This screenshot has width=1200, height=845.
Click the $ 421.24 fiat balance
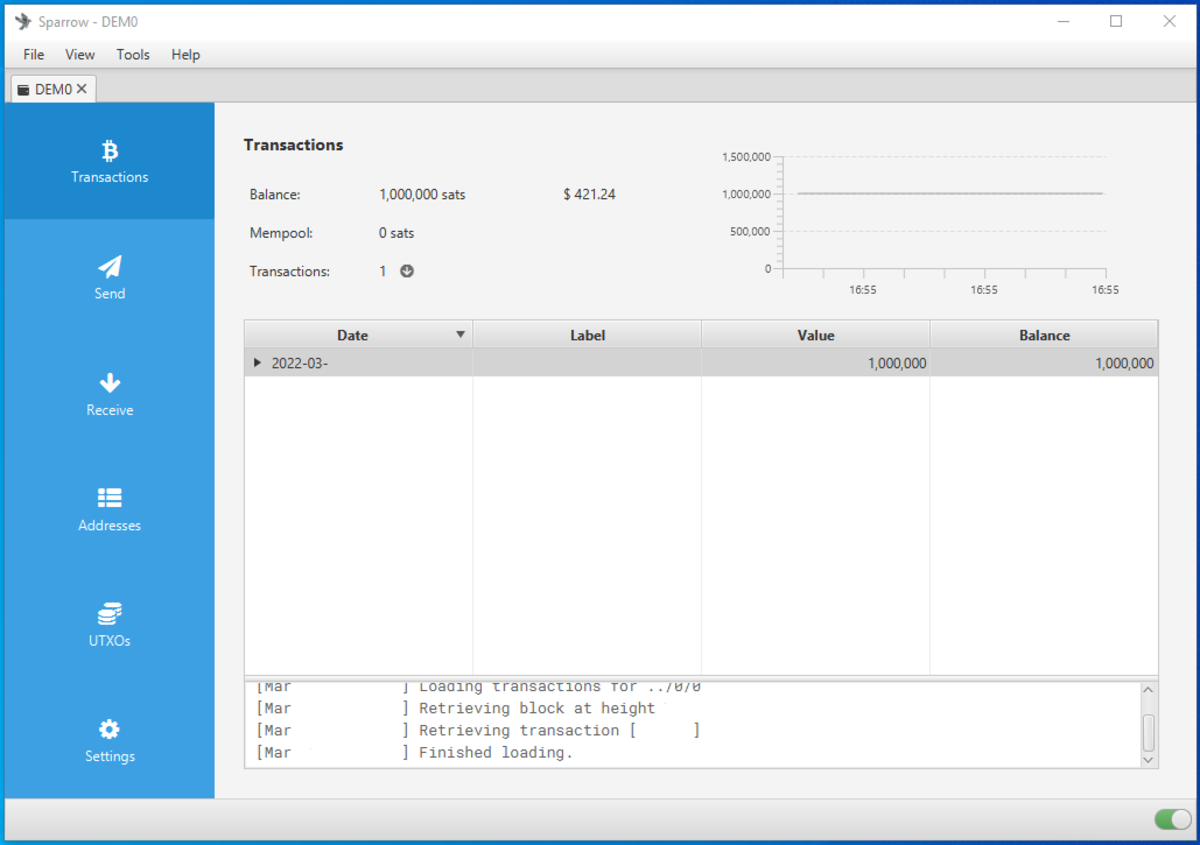(x=589, y=194)
